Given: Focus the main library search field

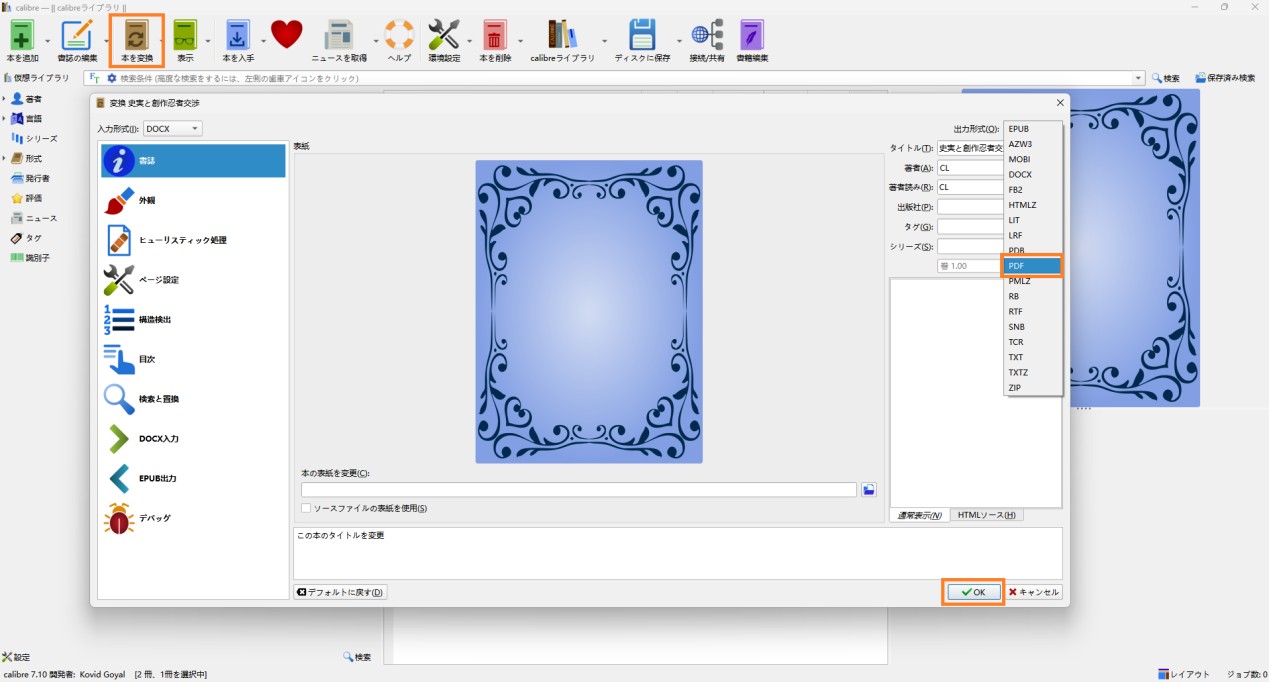Looking at the screenshot, I should (625, 78).
